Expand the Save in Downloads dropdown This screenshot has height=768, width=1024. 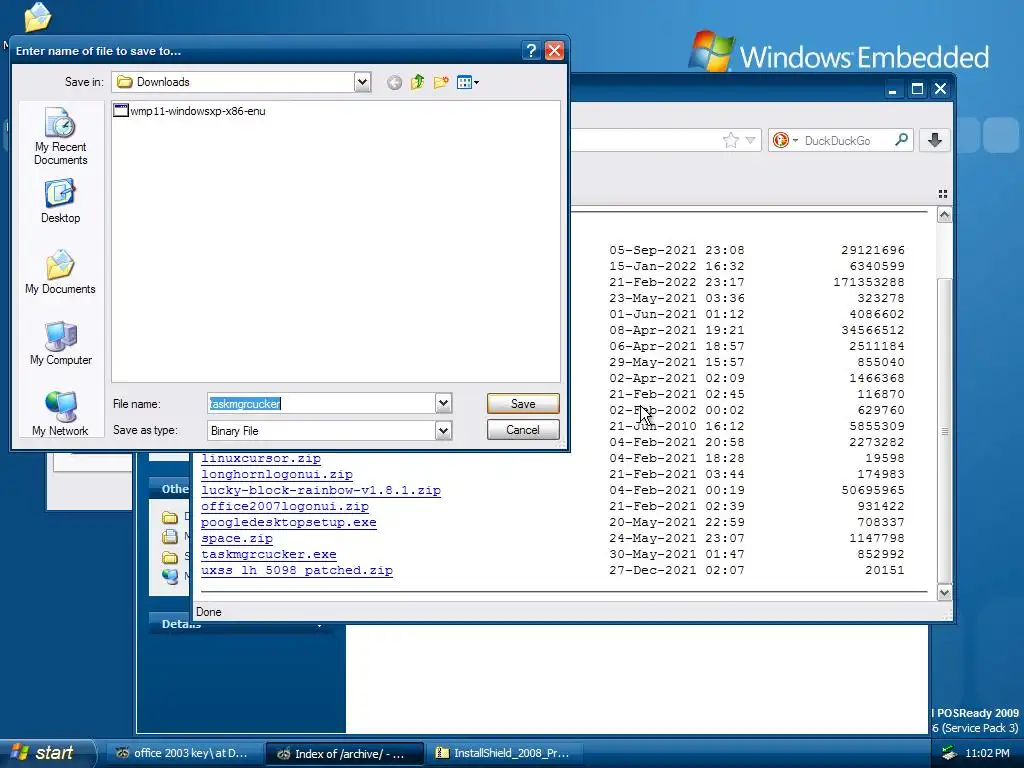tap(362, 82)
